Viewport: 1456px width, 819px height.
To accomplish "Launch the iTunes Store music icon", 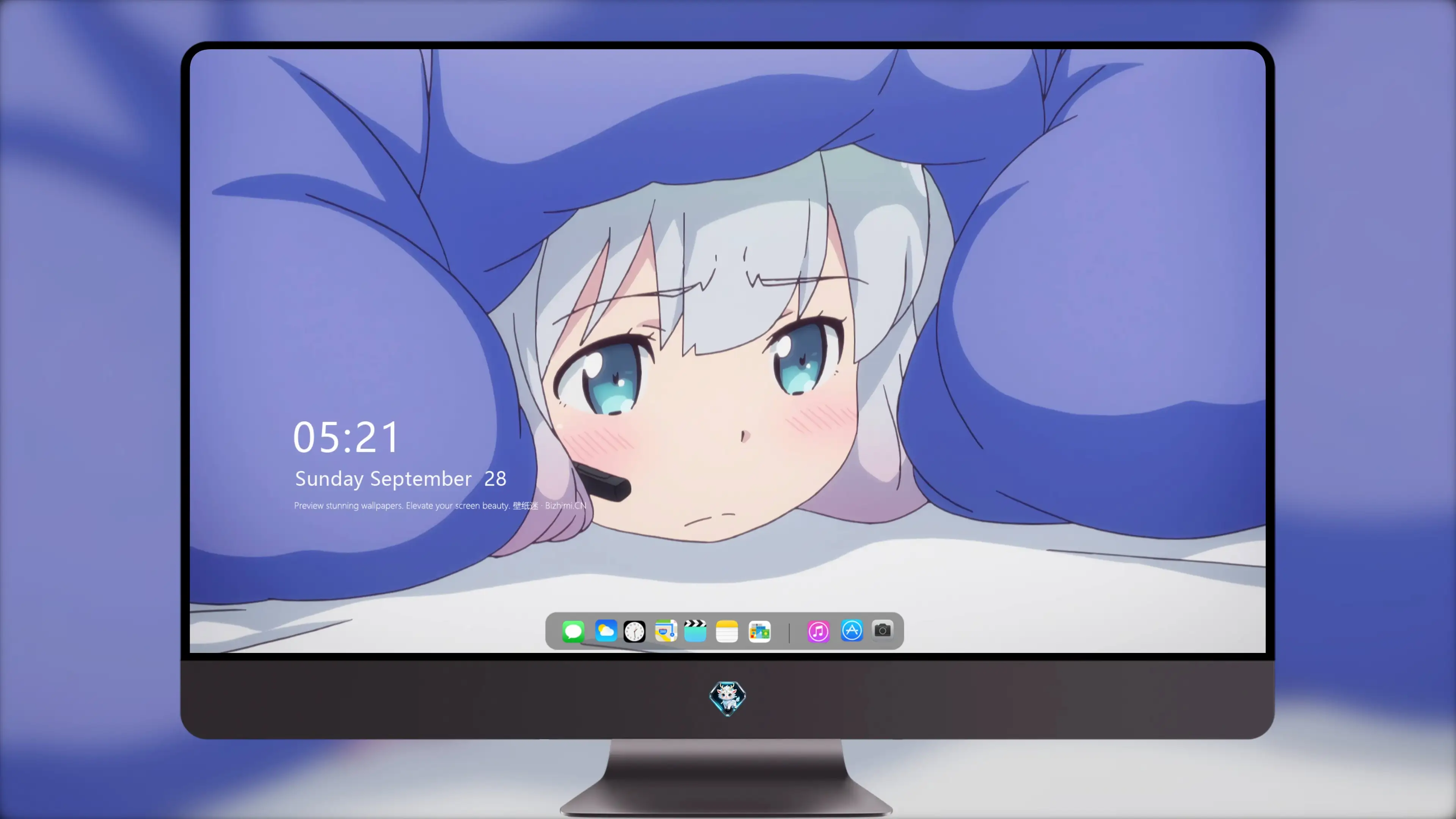I will coord(819,631).
